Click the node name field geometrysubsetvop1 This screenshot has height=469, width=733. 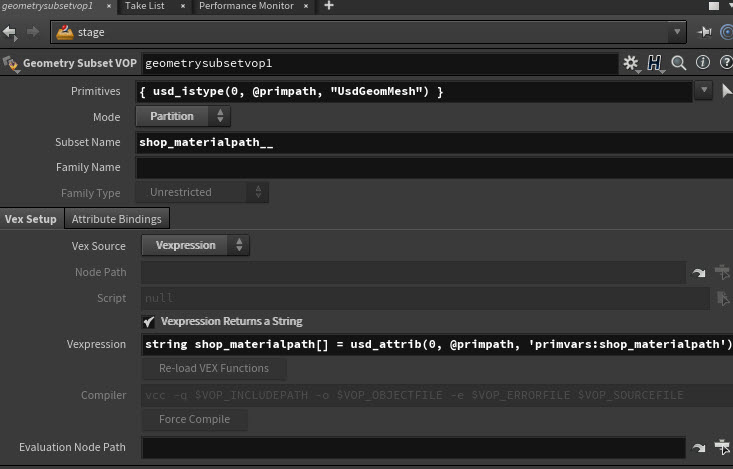pyautogui.click(x=380, y=64)
